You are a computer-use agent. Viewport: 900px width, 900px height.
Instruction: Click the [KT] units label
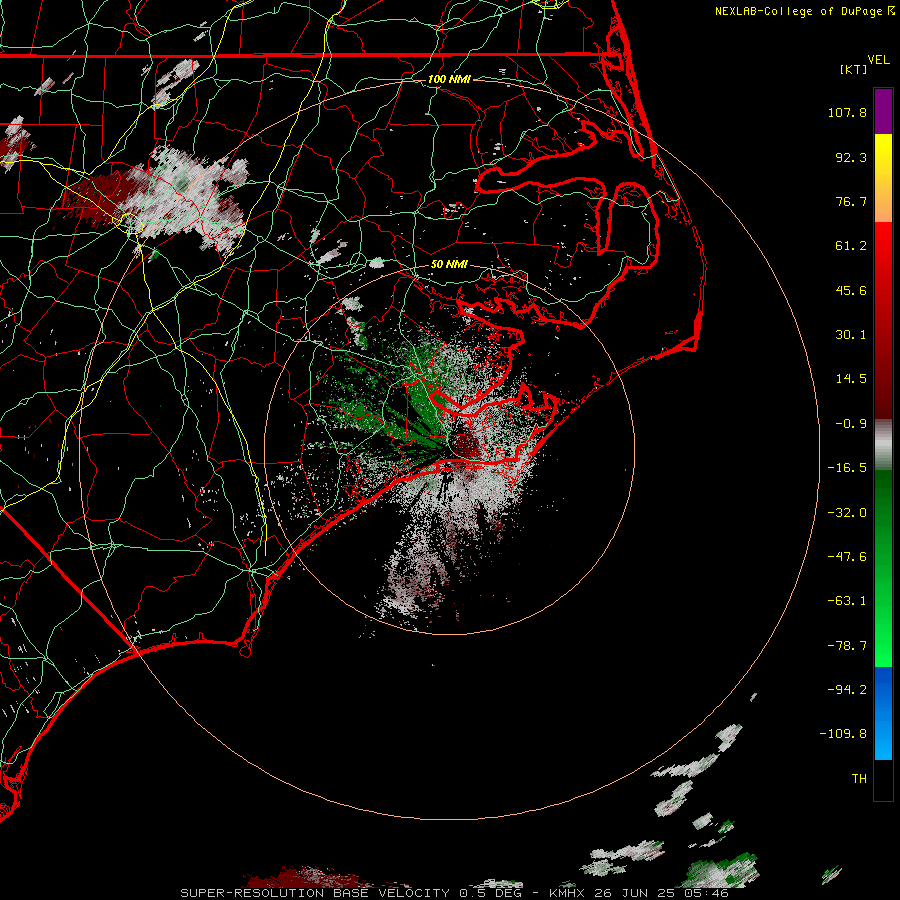tap(854, 69)
